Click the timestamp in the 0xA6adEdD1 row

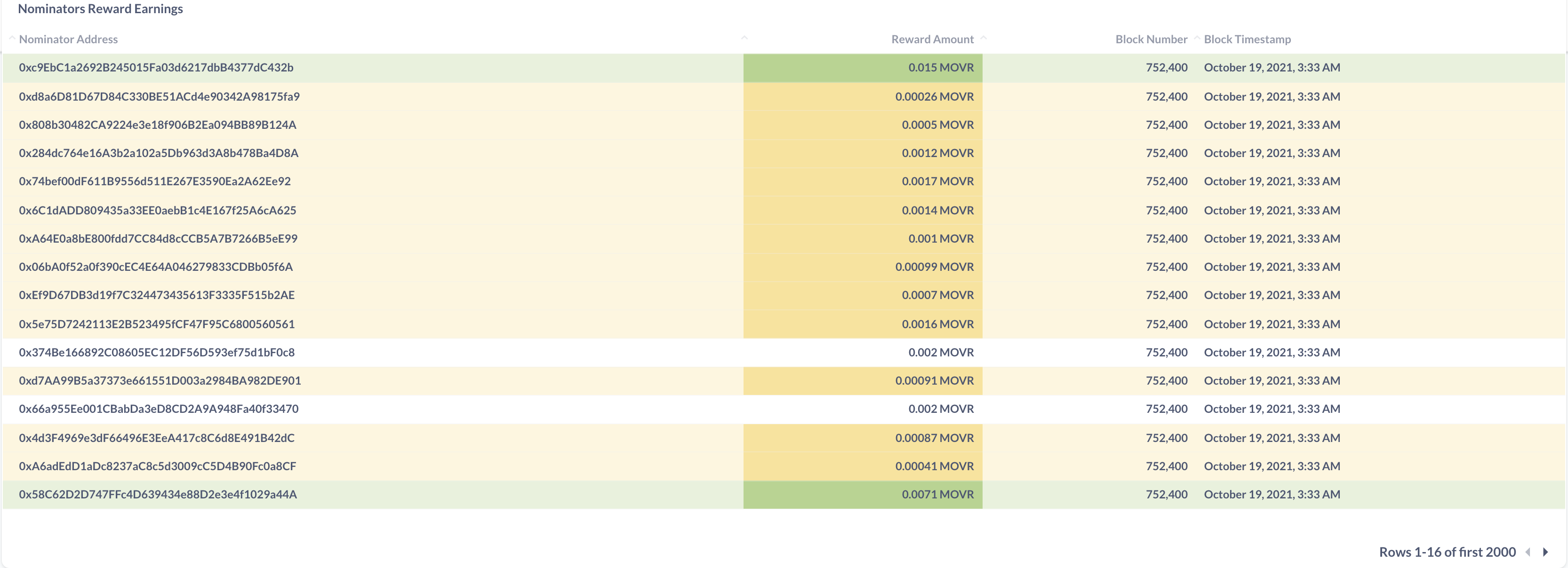[x=1272, y=466]
